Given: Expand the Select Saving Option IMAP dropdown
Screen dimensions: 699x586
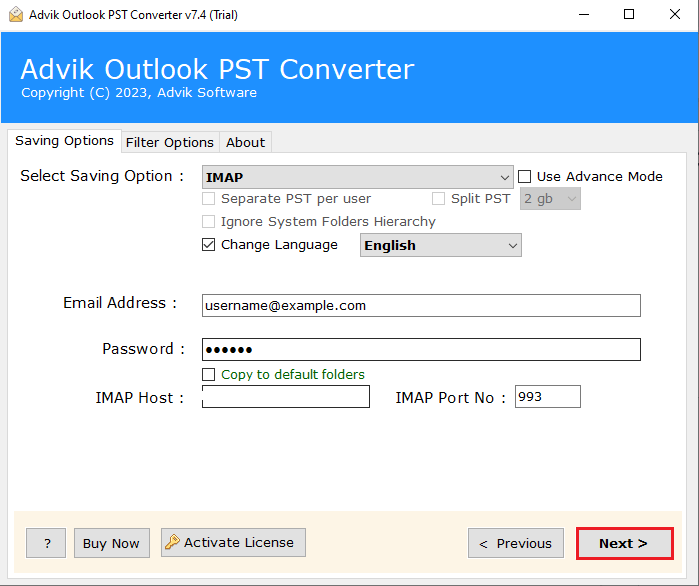Looking at the screenshot, I should coord(358,177).
